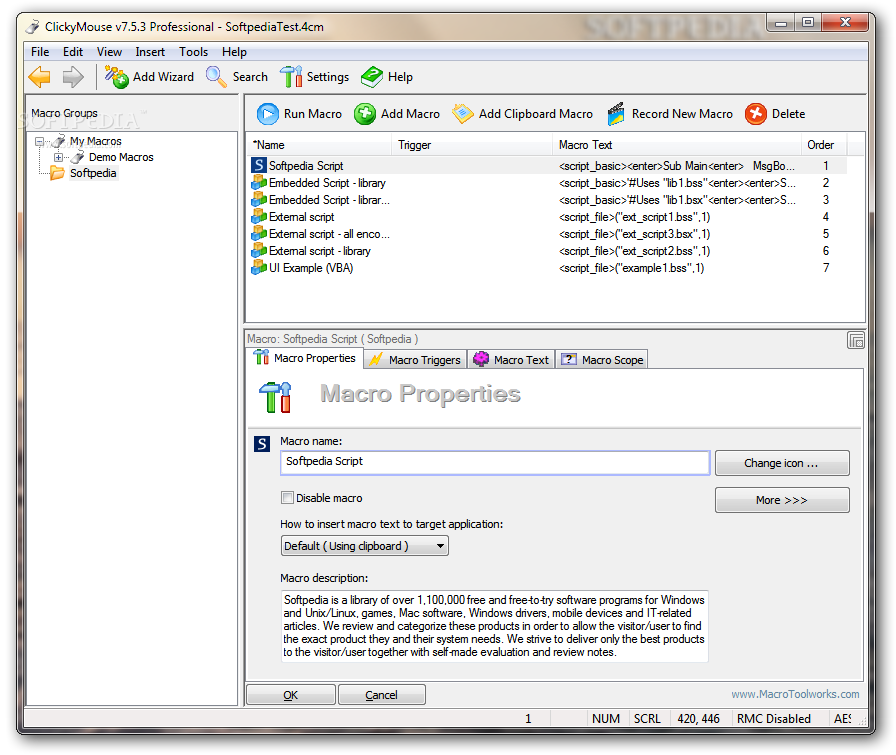The image size is (896, 755).
Task: Select the Softpedia group in the tree
Action: [93, 173]
